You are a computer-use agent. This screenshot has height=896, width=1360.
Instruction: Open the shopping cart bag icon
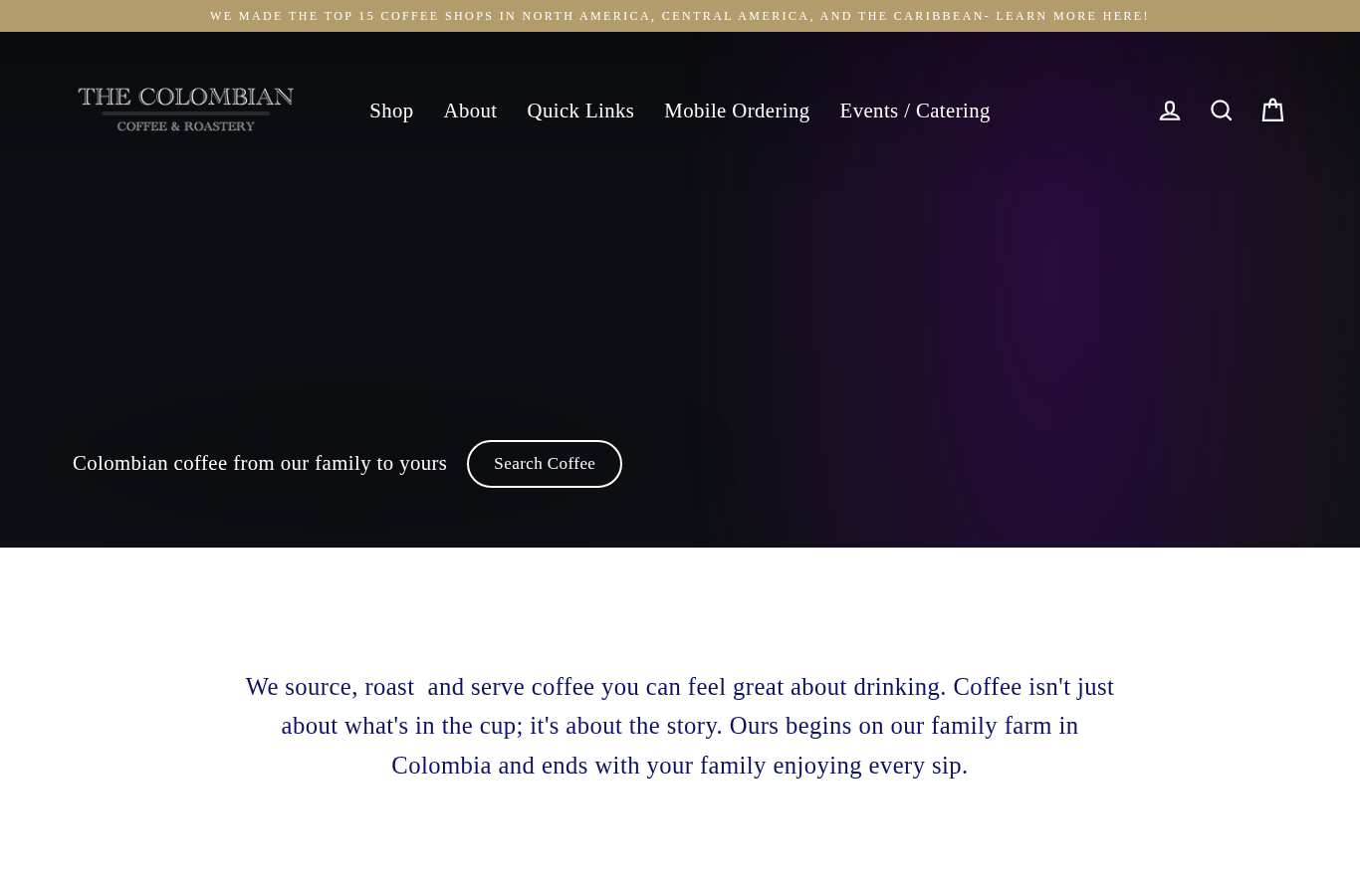pyautogui.click(x=1272, y=111)
